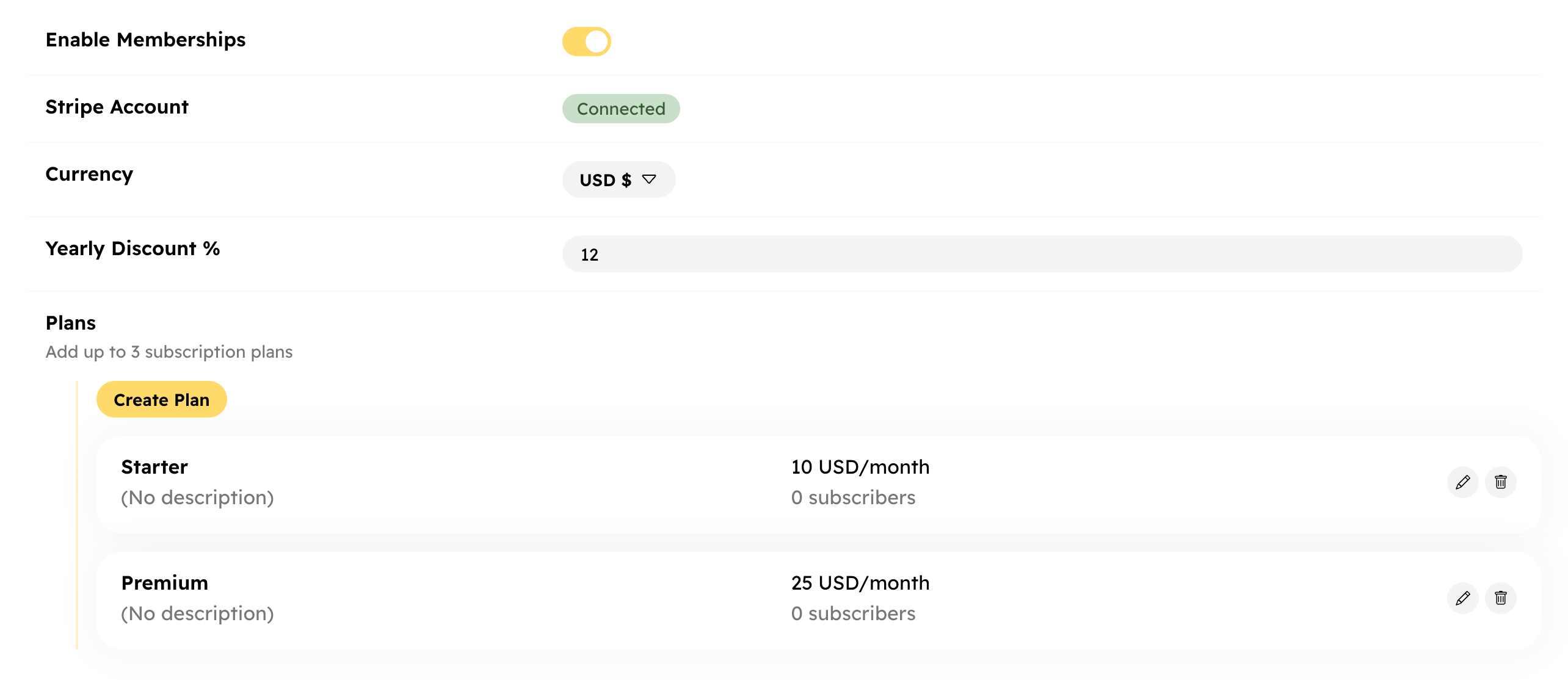
Task: Click the 25 USD/month price text
Action: [x=860, y=583]
